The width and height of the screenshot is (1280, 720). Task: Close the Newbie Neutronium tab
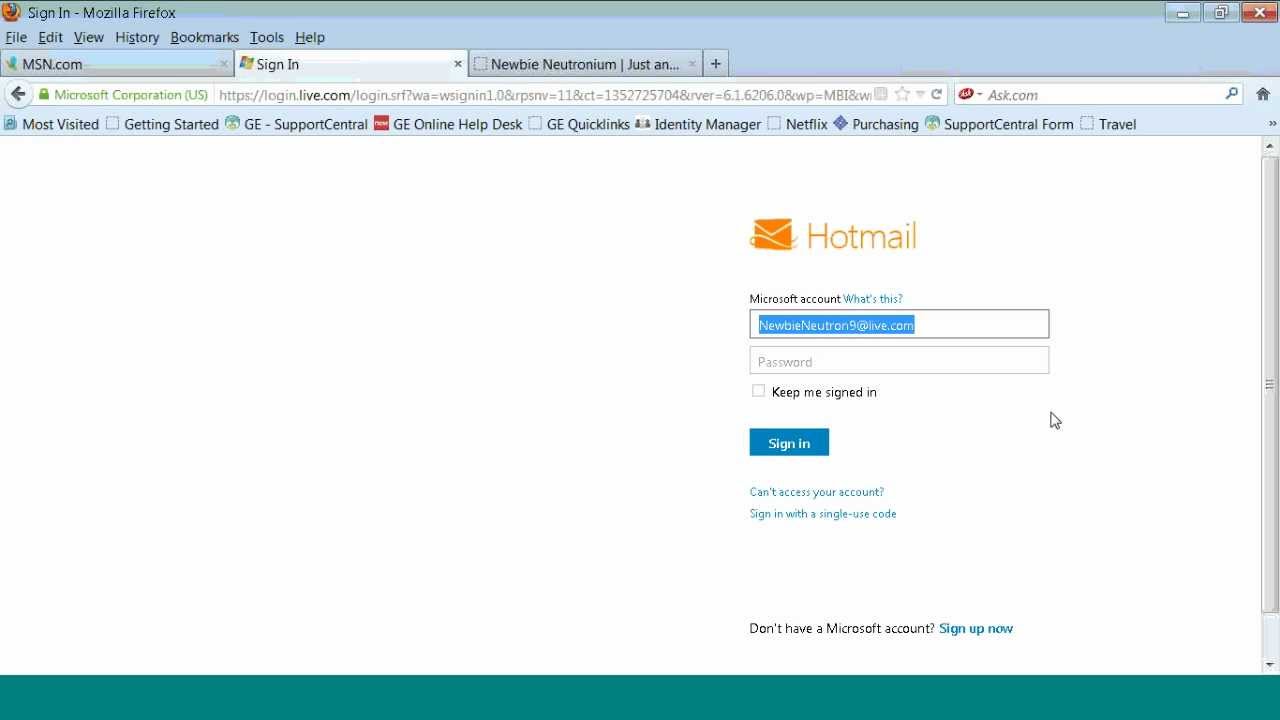[x=691, y=64]
